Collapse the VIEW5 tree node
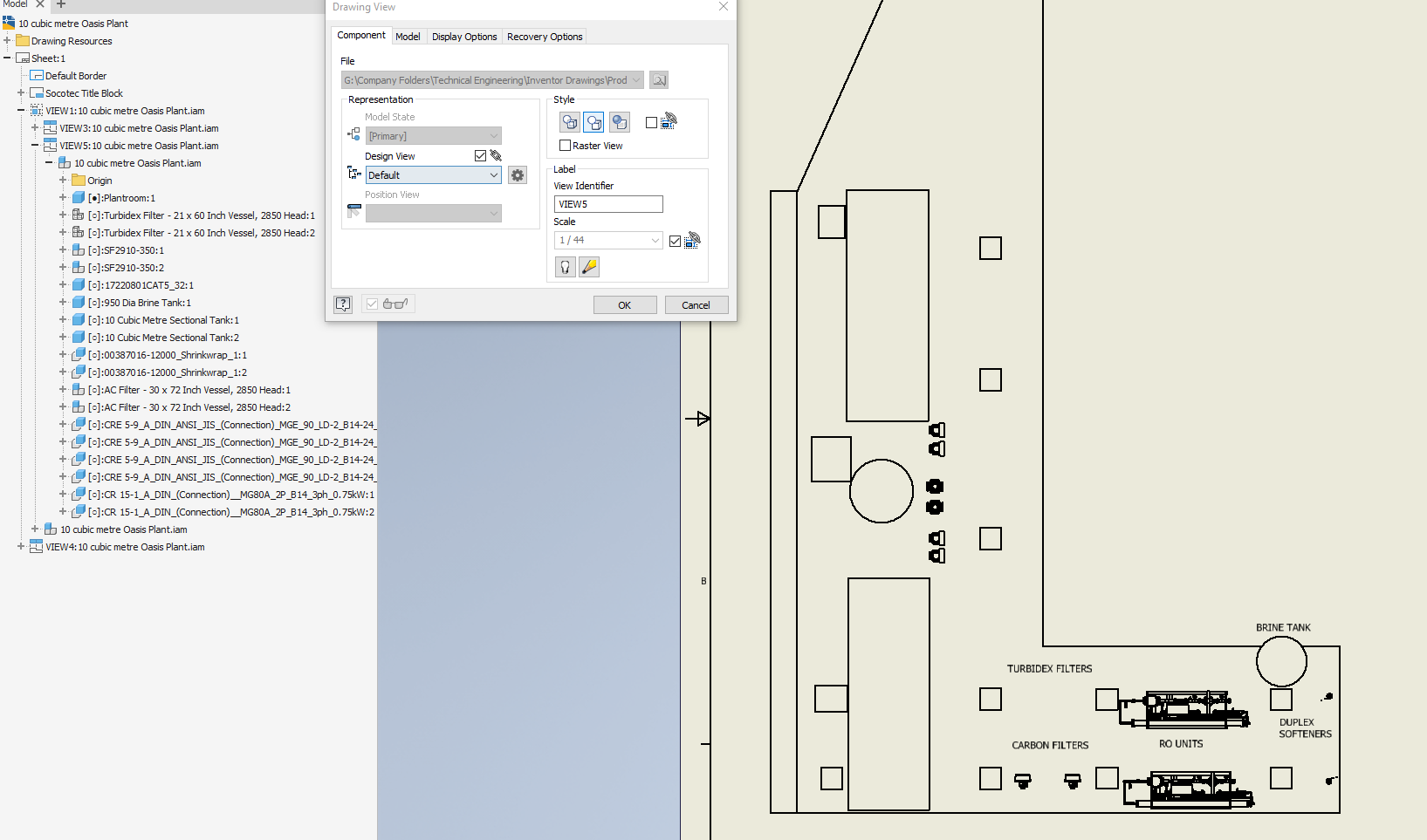Viewport: 1427px width, 840px height. coord(35,146)
